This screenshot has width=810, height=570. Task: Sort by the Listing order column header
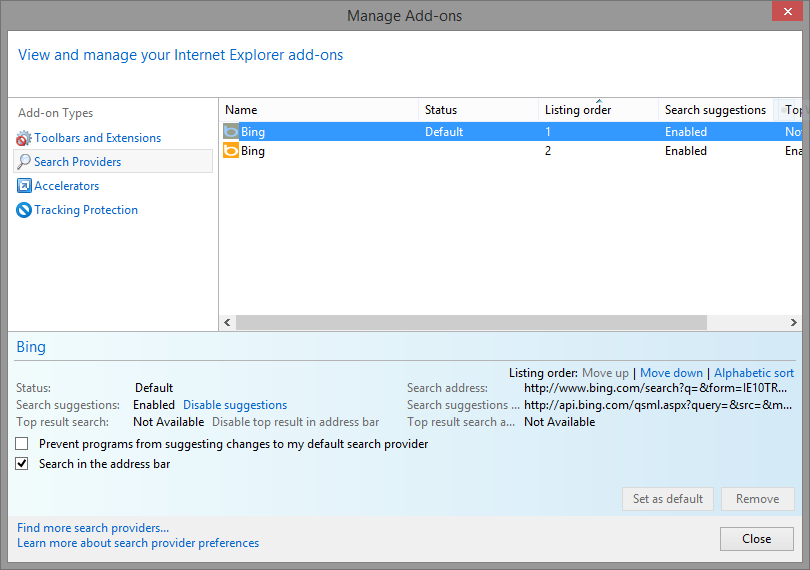pyautogui.click(x=598, y=110)
